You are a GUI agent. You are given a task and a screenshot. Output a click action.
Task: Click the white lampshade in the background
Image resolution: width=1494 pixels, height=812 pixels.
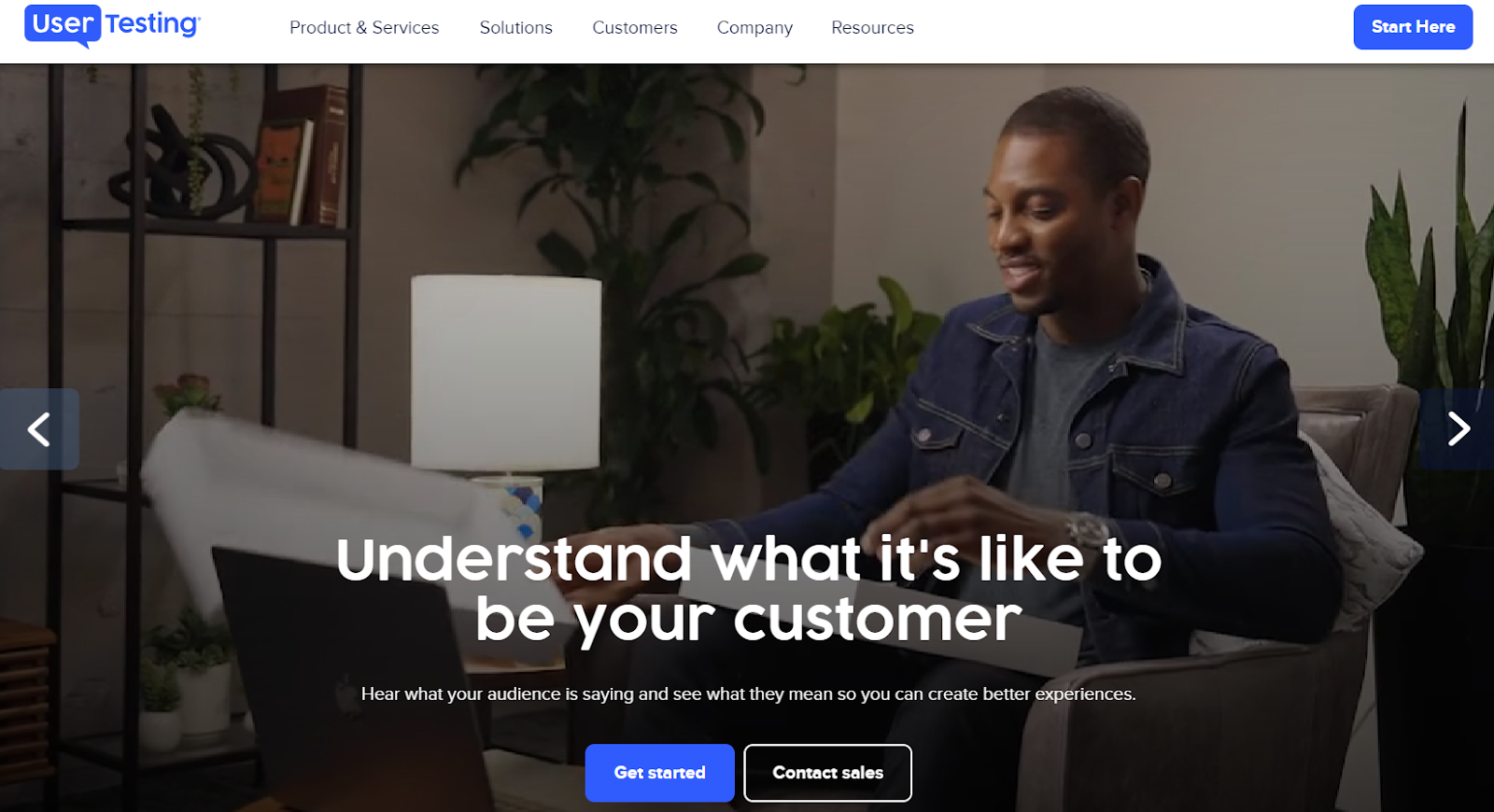505,371
